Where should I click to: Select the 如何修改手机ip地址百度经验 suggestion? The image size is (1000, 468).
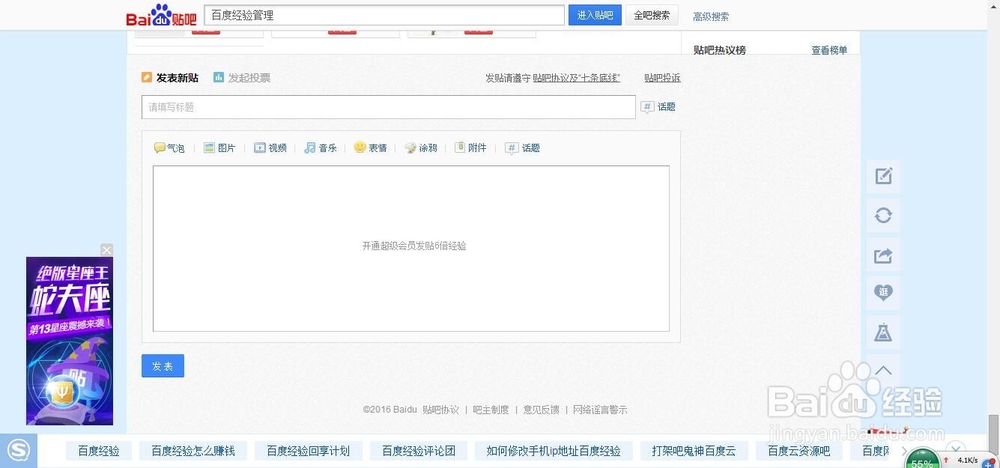click(x=554, y=451)
